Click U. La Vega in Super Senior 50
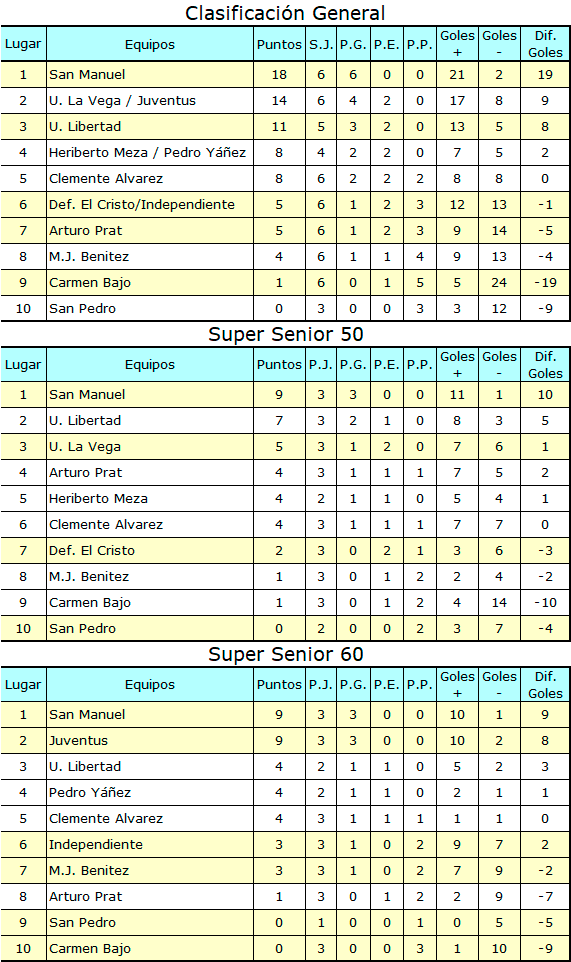This screenshot has width=571, height=962. pyautogui.click(x=85, y=447)
